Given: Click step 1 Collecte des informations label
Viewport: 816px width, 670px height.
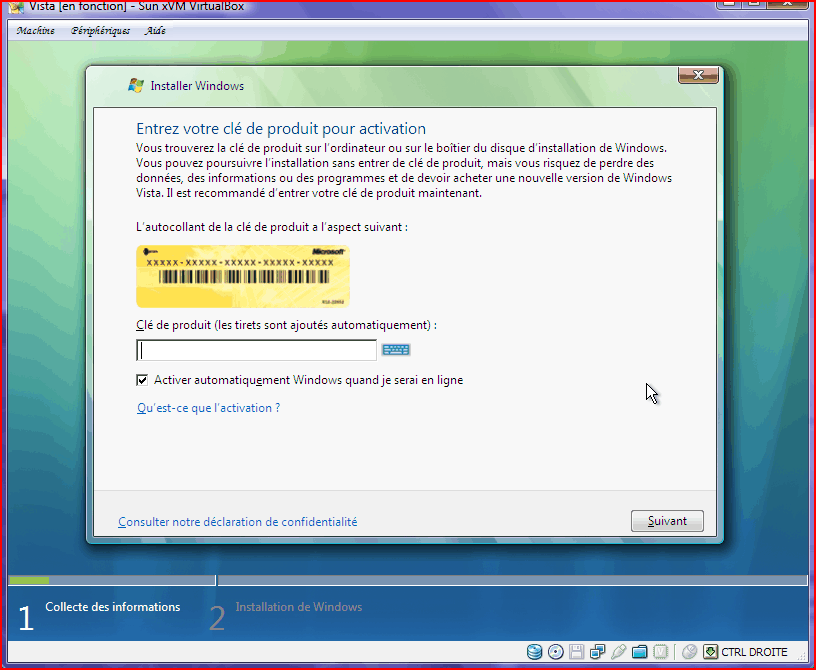Looking at the screenshot, I should click(x=112, y=607).
